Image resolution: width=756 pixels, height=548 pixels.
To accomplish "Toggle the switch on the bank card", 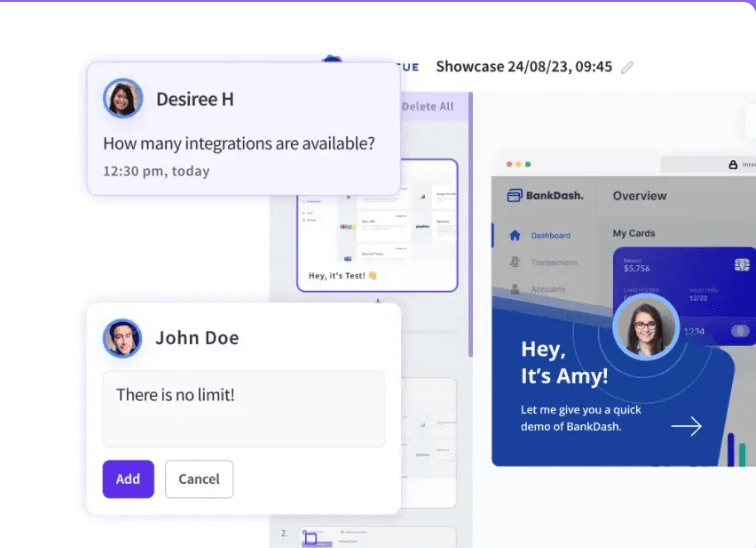I will coord(740,331).
